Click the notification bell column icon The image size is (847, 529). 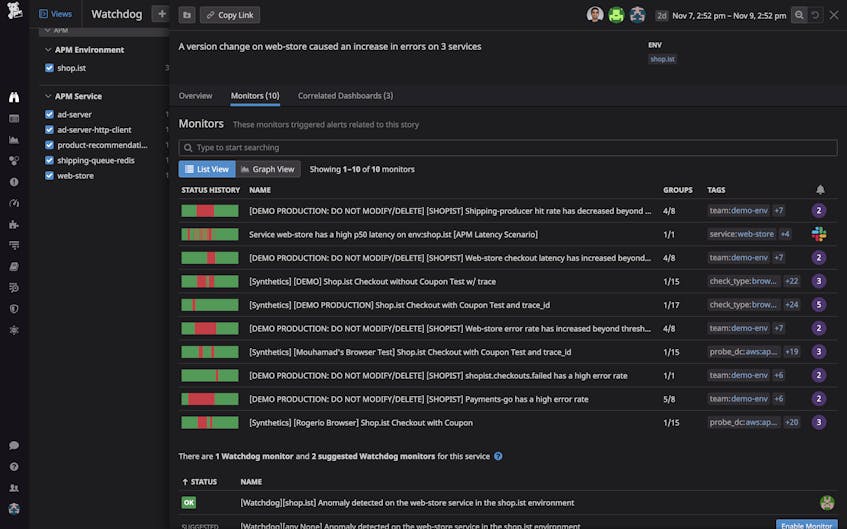coord(820,190)
